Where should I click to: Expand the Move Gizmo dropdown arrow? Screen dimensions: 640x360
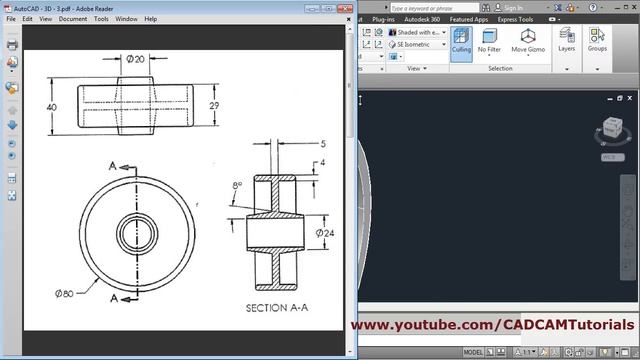click(528, 55)
